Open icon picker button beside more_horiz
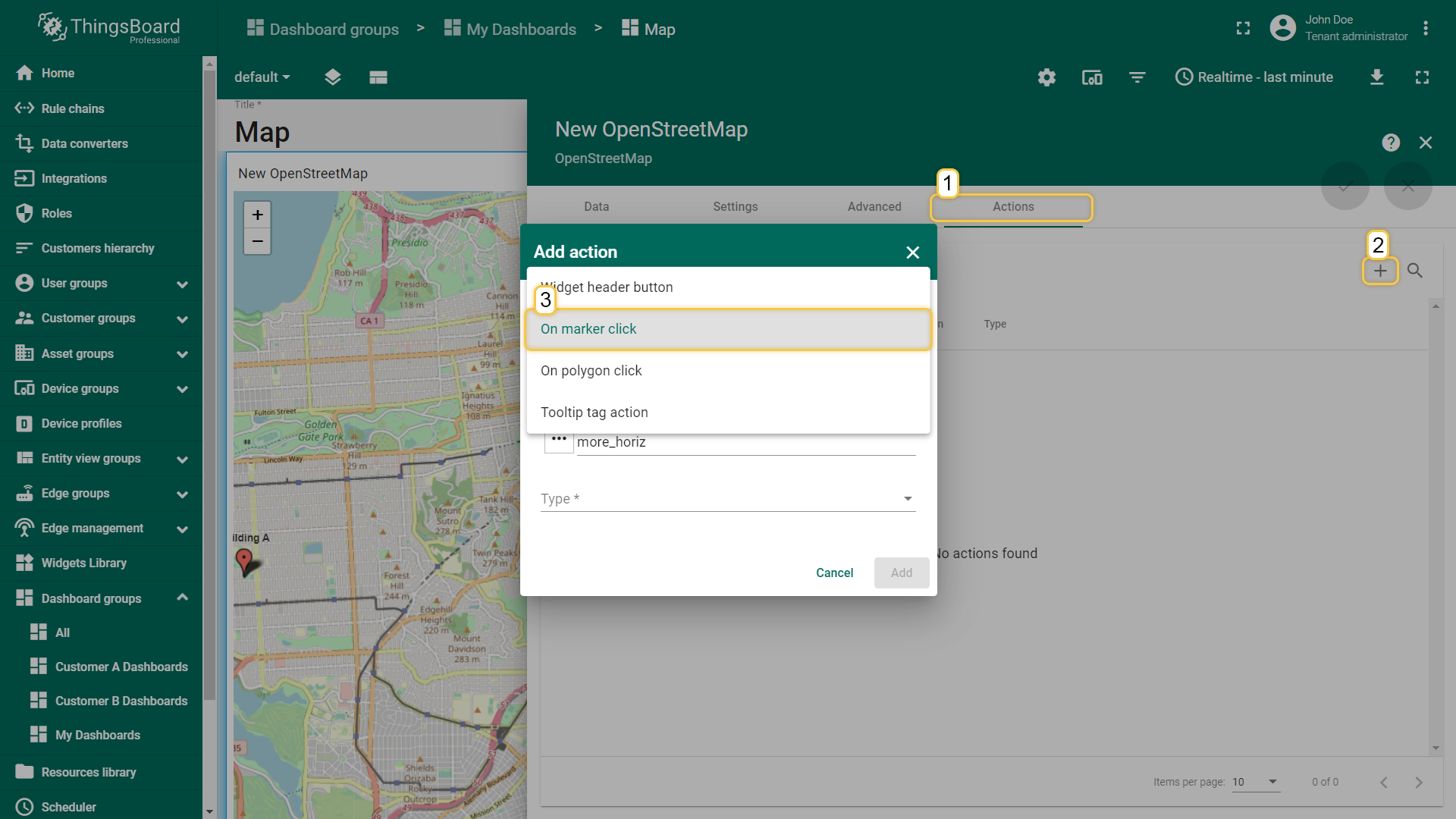Screen dimensions: 1456x819 coord(559,440)
